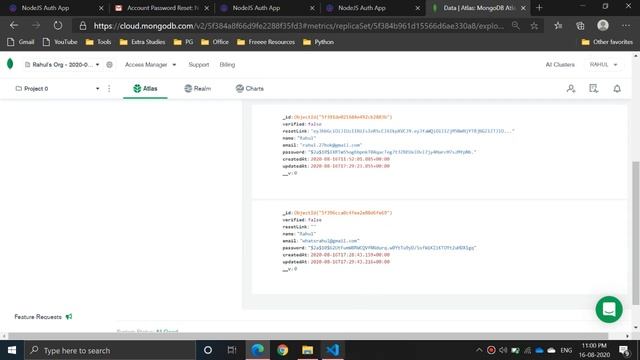Switch to the Charts tab

(250, 89)
